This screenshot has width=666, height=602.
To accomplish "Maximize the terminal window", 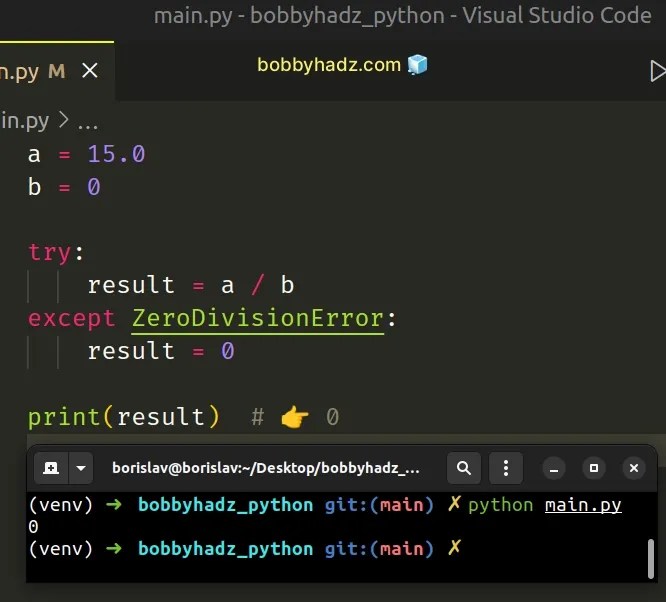I will tap(594, 468).
